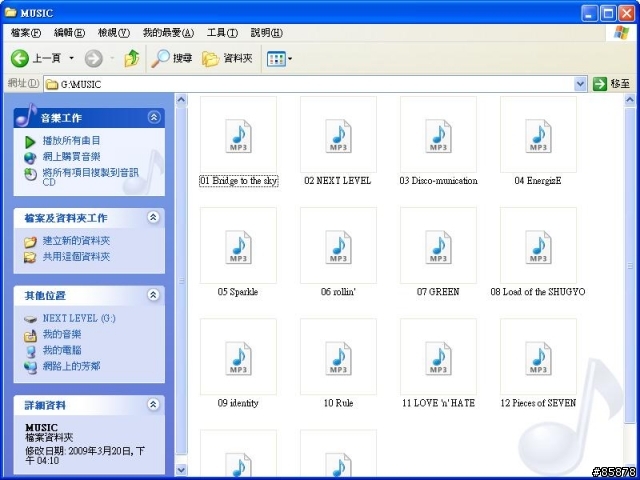640x480 pixels.
Task: Select the 11 LOVE 'n' HATE MP3 icon
Action: pyautogui.click(x=438, y=357)
